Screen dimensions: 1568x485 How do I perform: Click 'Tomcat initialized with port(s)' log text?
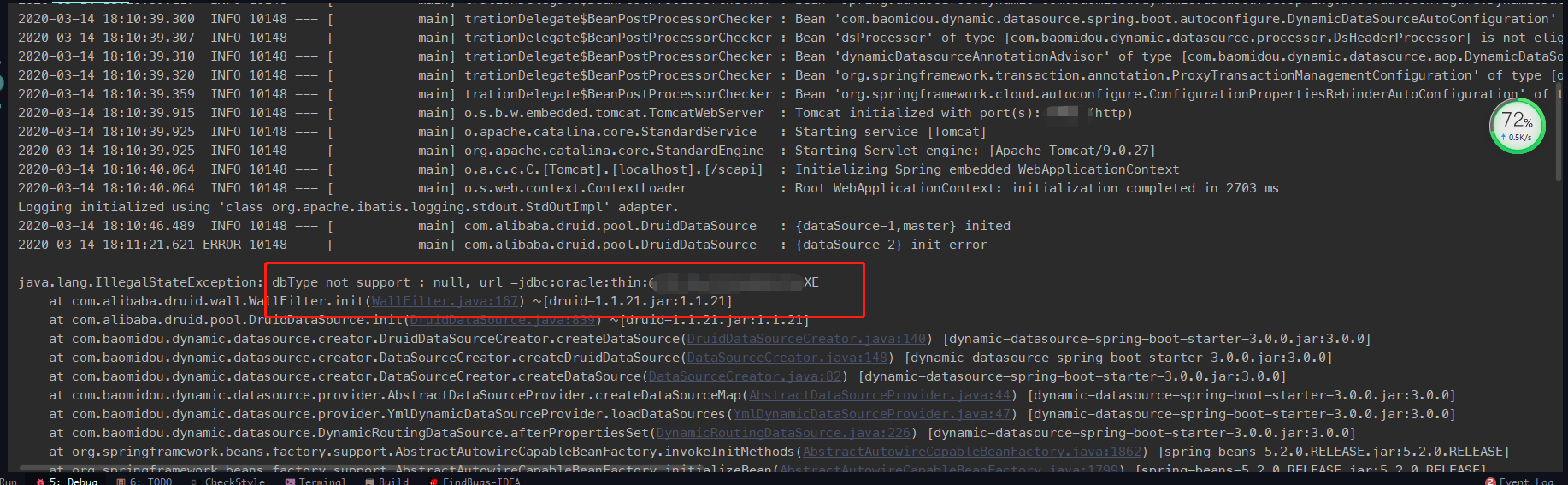pyautogui.click(x=917, y=113)
